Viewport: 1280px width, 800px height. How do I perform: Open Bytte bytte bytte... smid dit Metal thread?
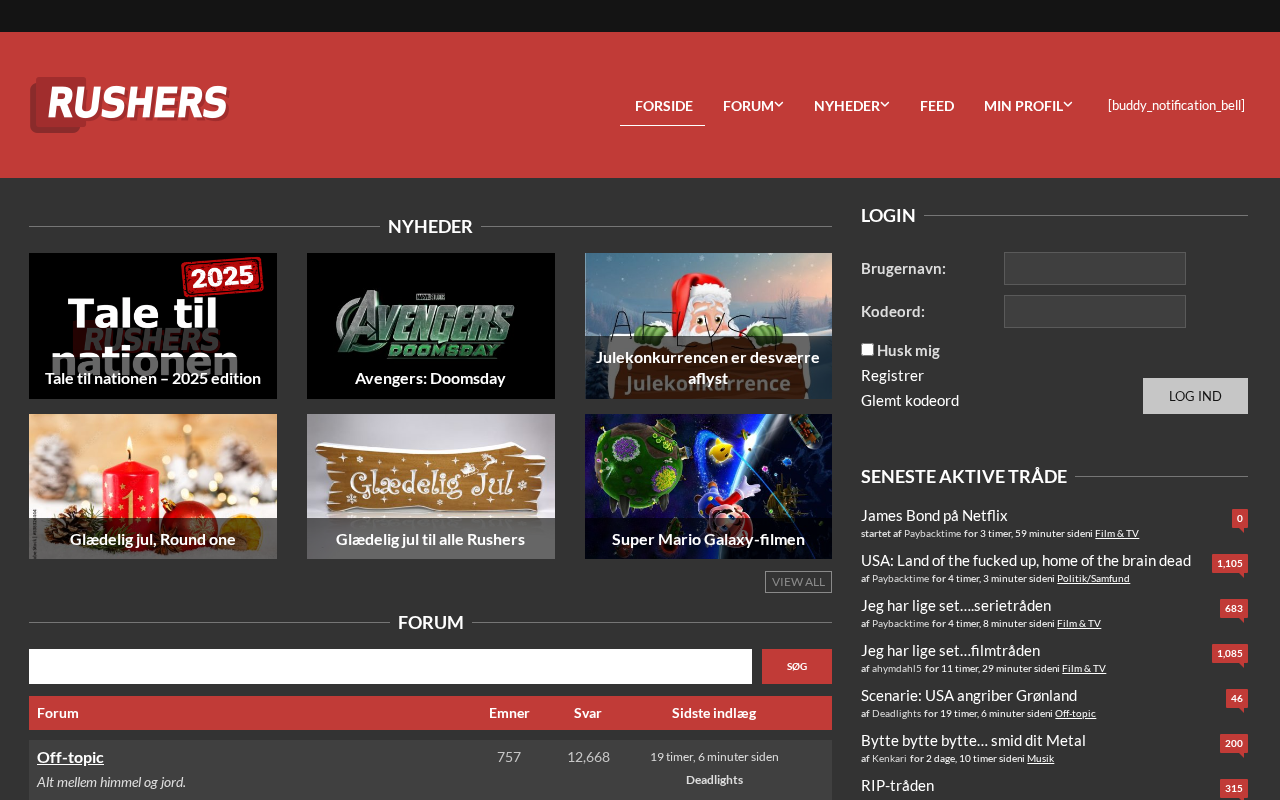pyautogui.click(x=973, y=740)
